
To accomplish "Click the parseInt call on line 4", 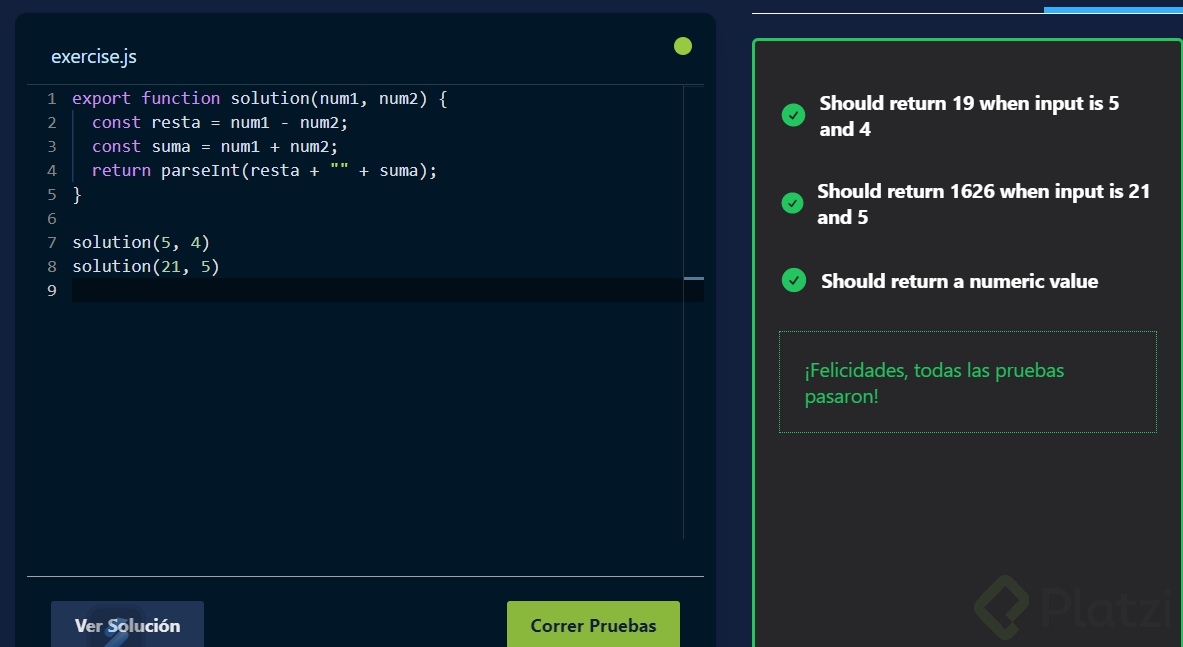I will point(199,170).
